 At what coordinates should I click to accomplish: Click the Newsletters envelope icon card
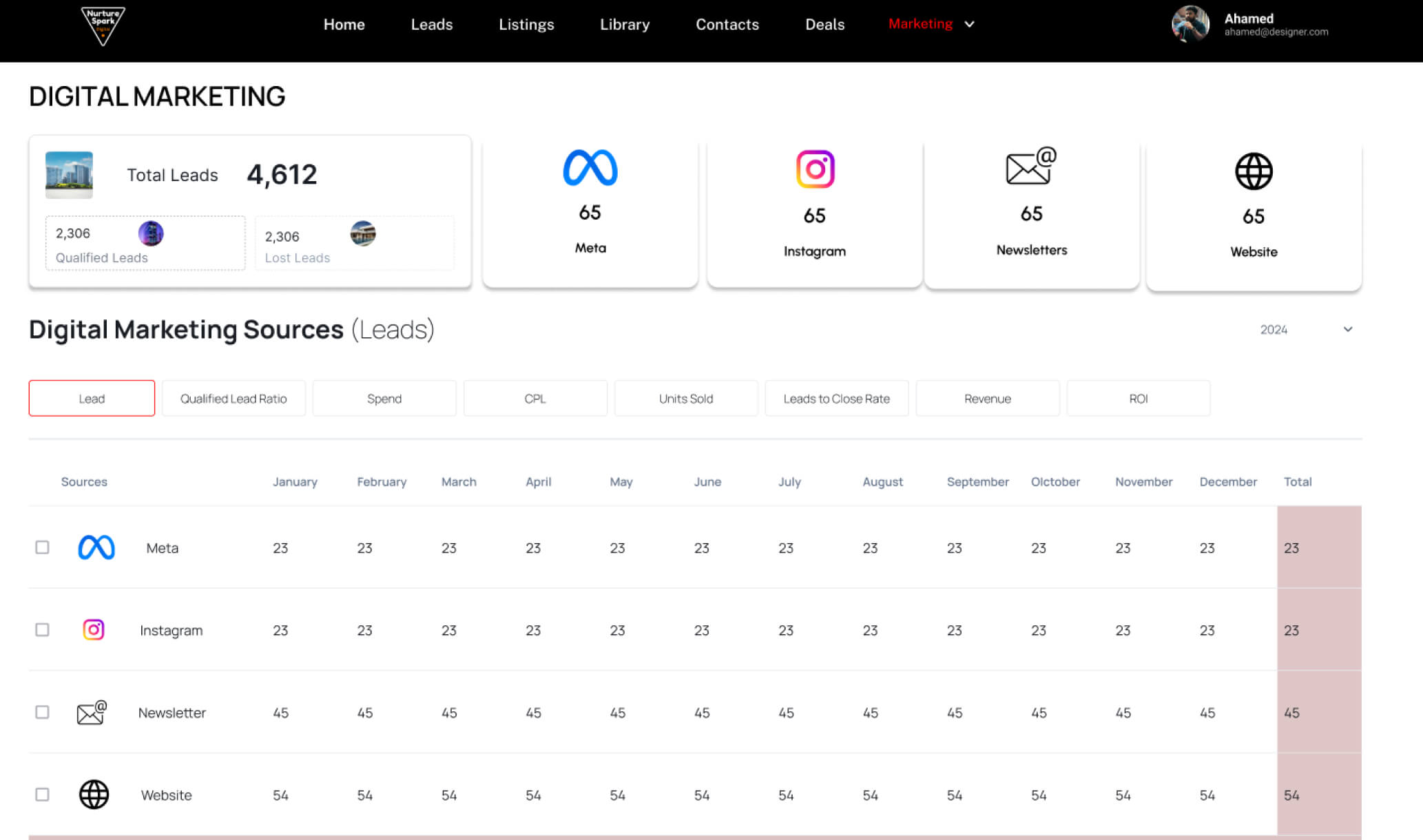pyautogui.click(x=1031, y=167)
